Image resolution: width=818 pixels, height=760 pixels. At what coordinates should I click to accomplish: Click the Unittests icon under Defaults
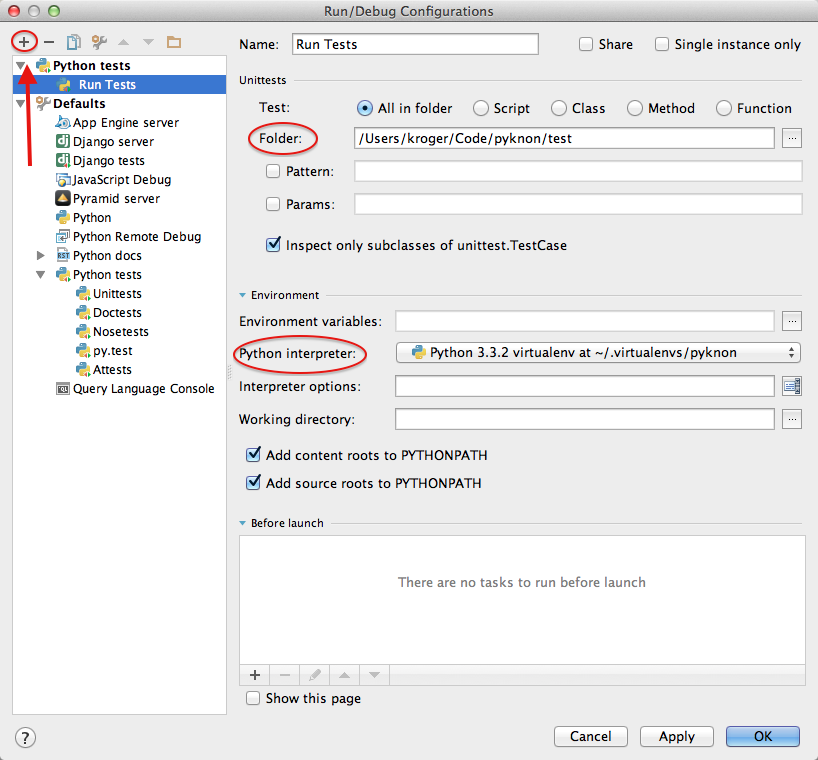83,294
